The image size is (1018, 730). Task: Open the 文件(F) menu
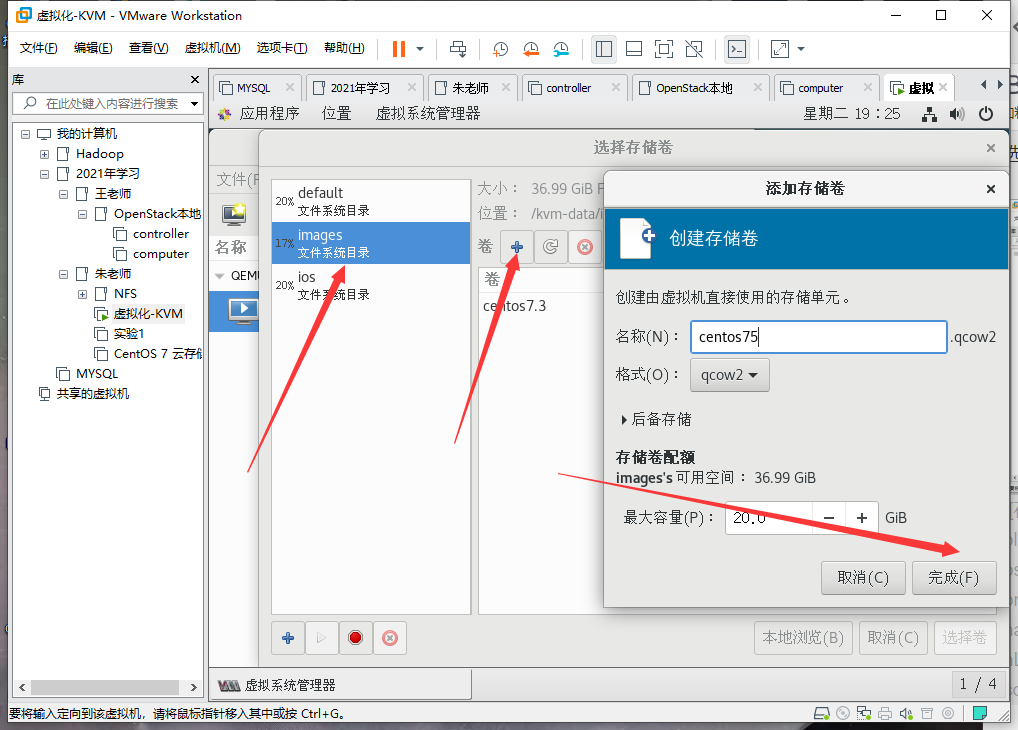(x=38, y=48)
